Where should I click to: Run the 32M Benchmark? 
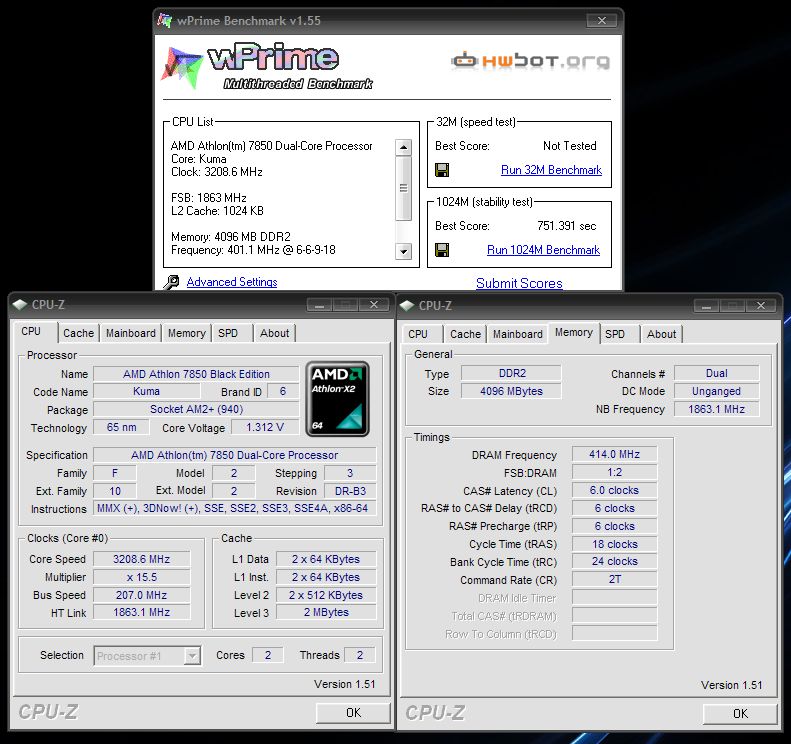point(551,170)
